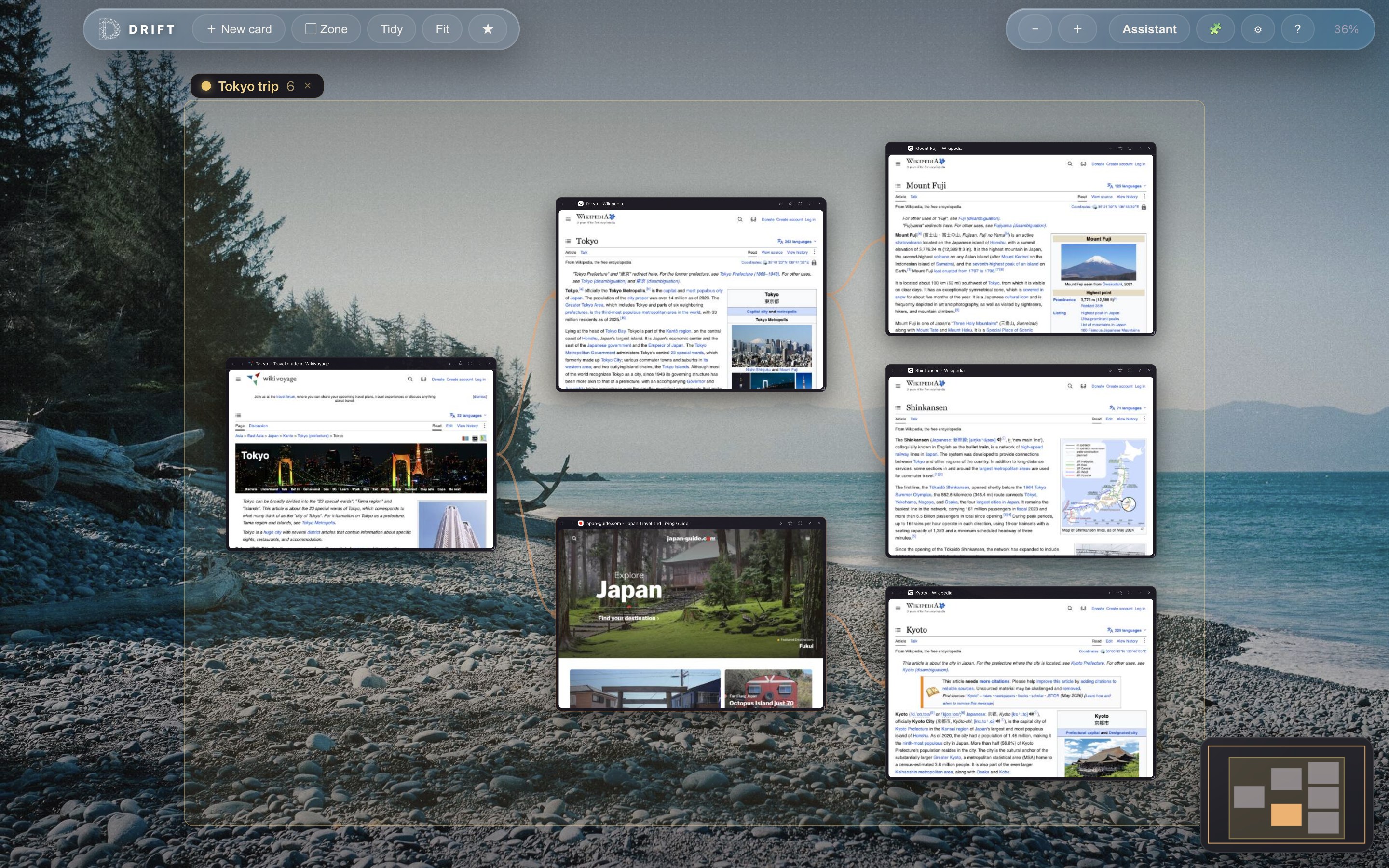Click the 36% zoom level indicator
Screen dimensions: 1389x868
pyautogui.click(x=1346, y=29)
